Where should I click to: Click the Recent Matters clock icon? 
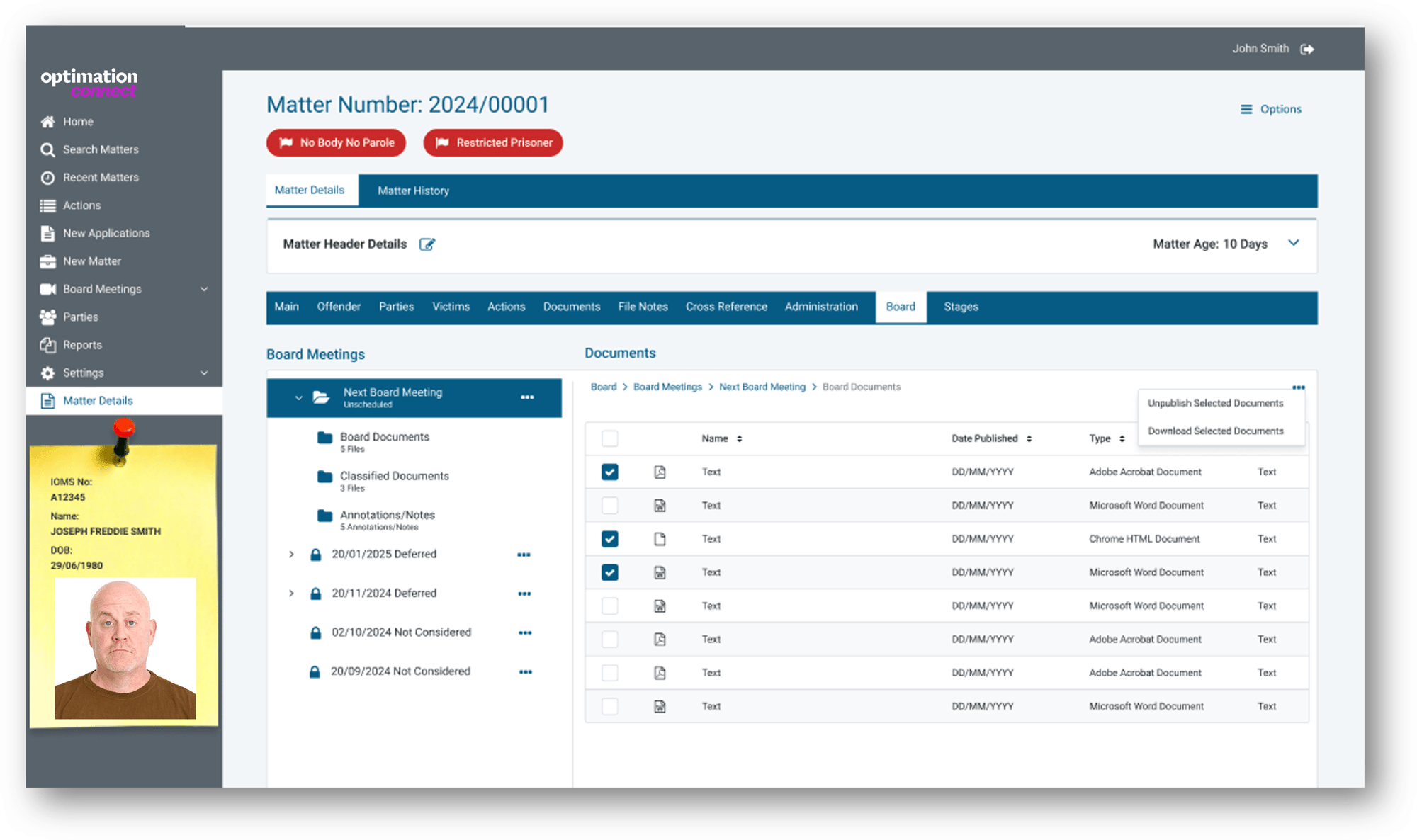pos(47,178)
